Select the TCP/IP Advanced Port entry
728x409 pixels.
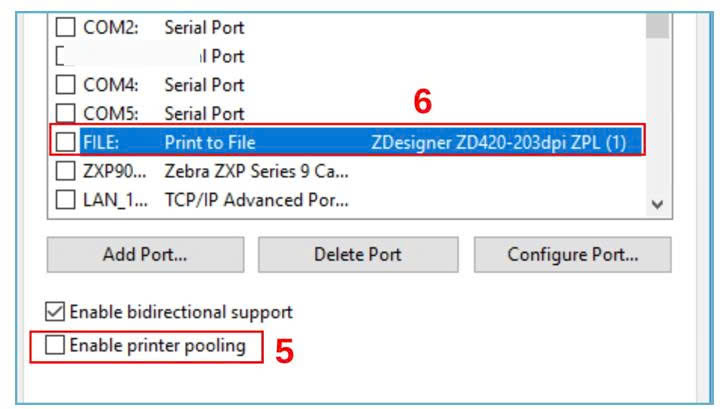click(x=256, y=200)
